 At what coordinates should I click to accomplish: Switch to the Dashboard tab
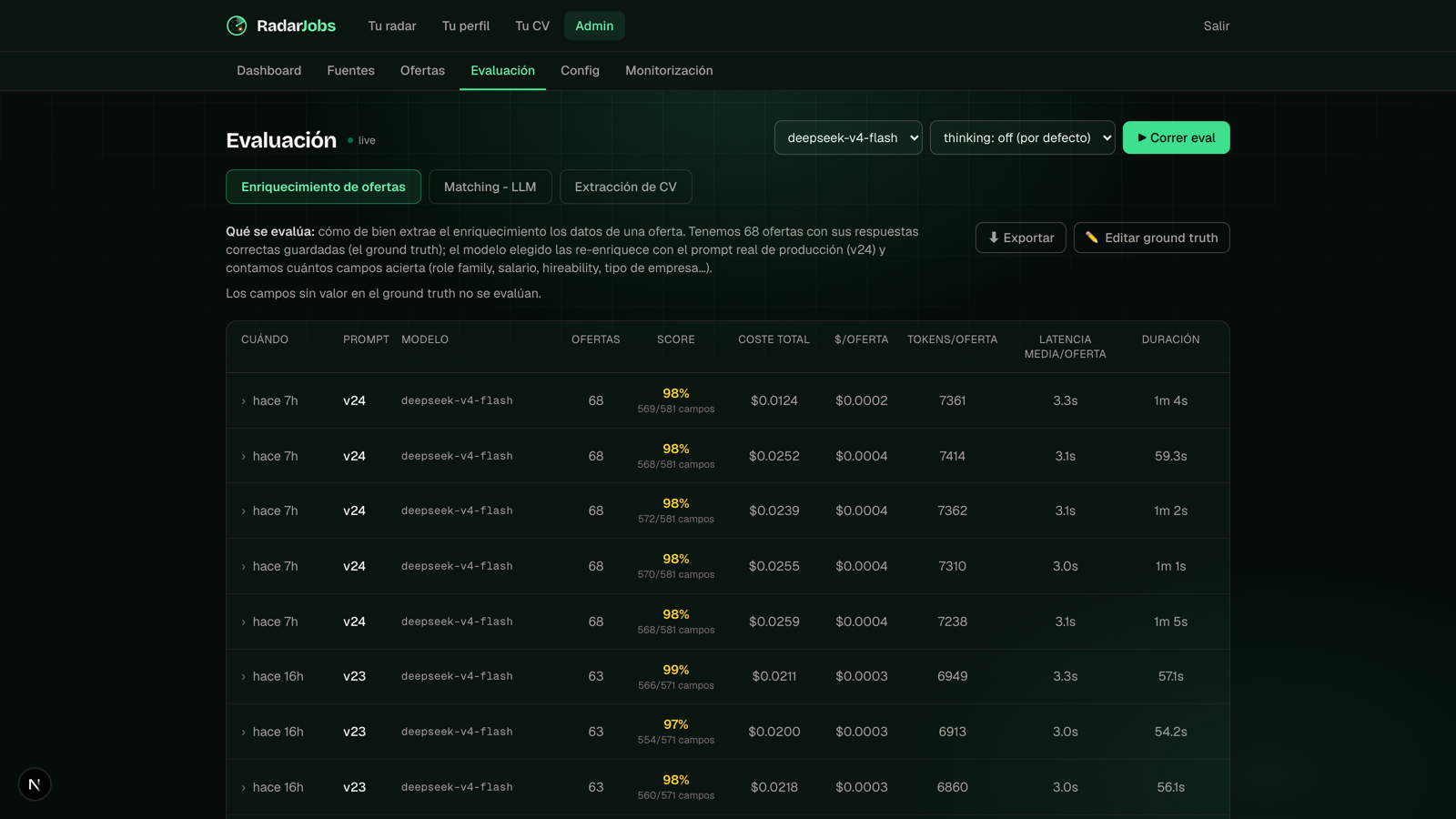point(269,71)
